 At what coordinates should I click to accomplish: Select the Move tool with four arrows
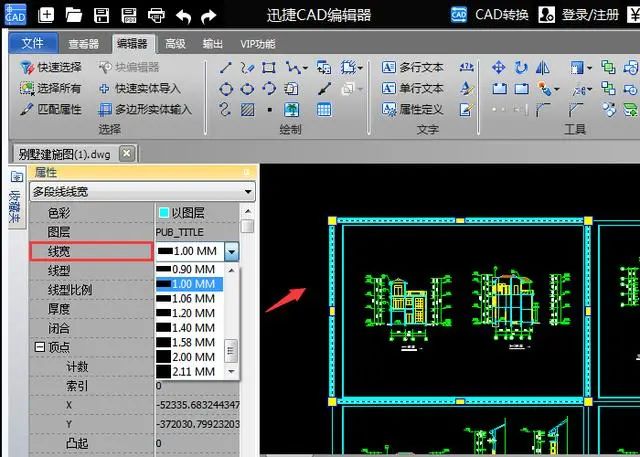coord(499,67)
